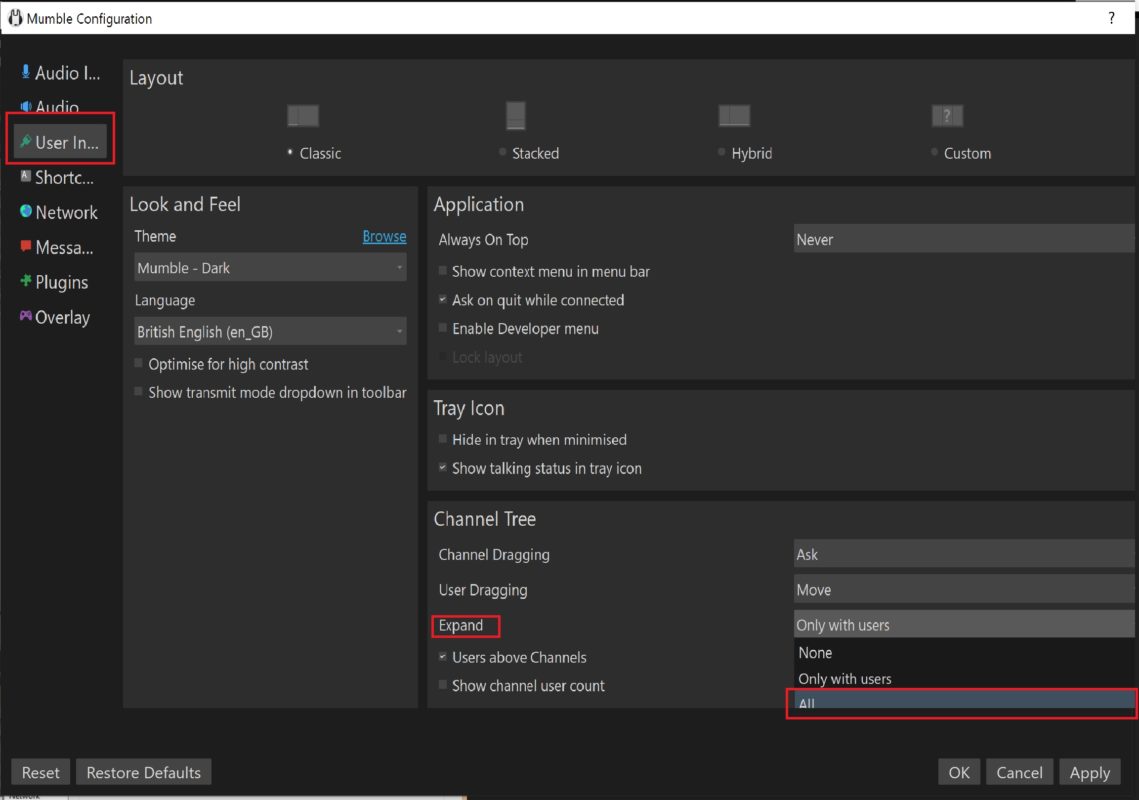Click the Browse theme link

pos(384,236)
